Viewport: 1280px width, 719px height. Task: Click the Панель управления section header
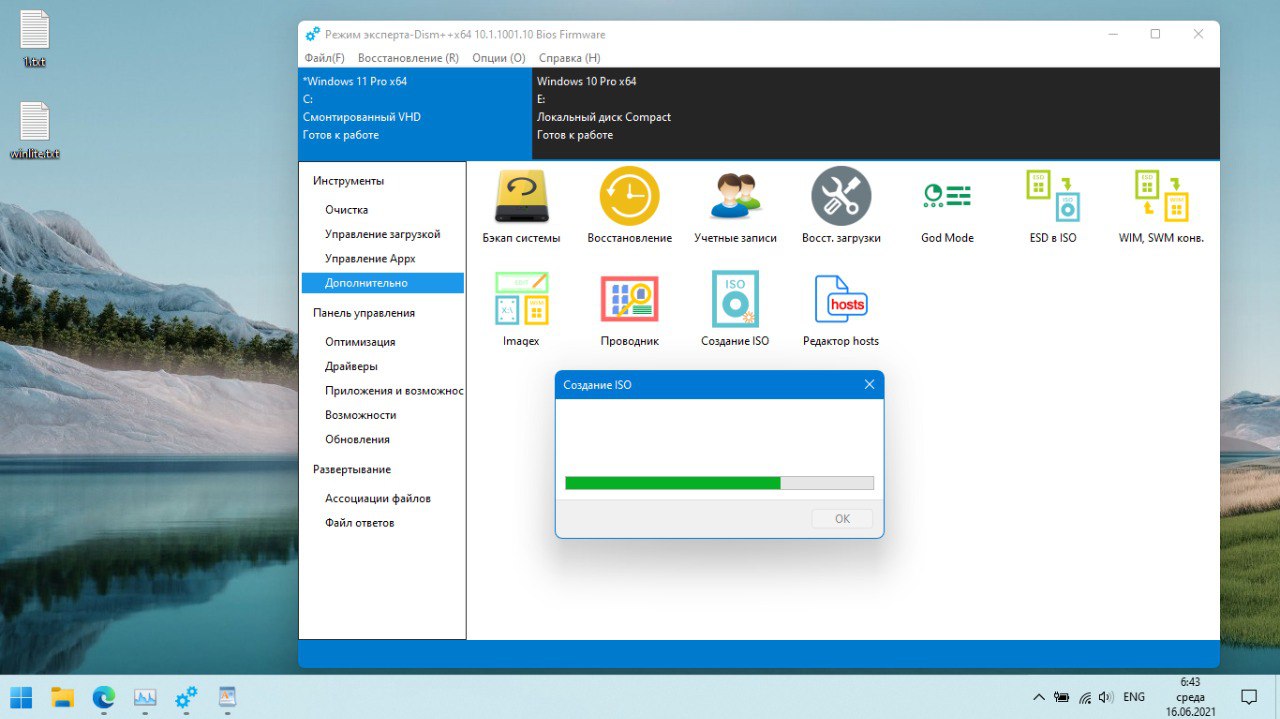[363, 313]
